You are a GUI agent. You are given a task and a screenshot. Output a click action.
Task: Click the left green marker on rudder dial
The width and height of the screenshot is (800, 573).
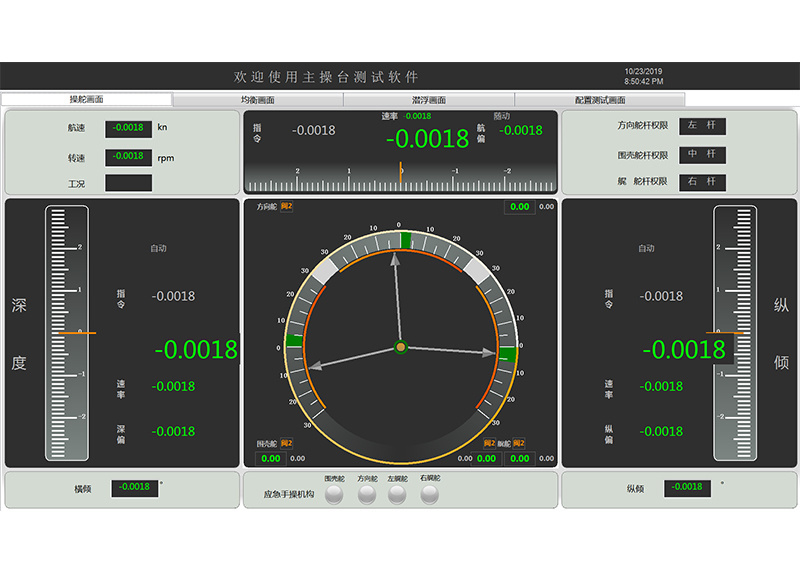point(293,341)
